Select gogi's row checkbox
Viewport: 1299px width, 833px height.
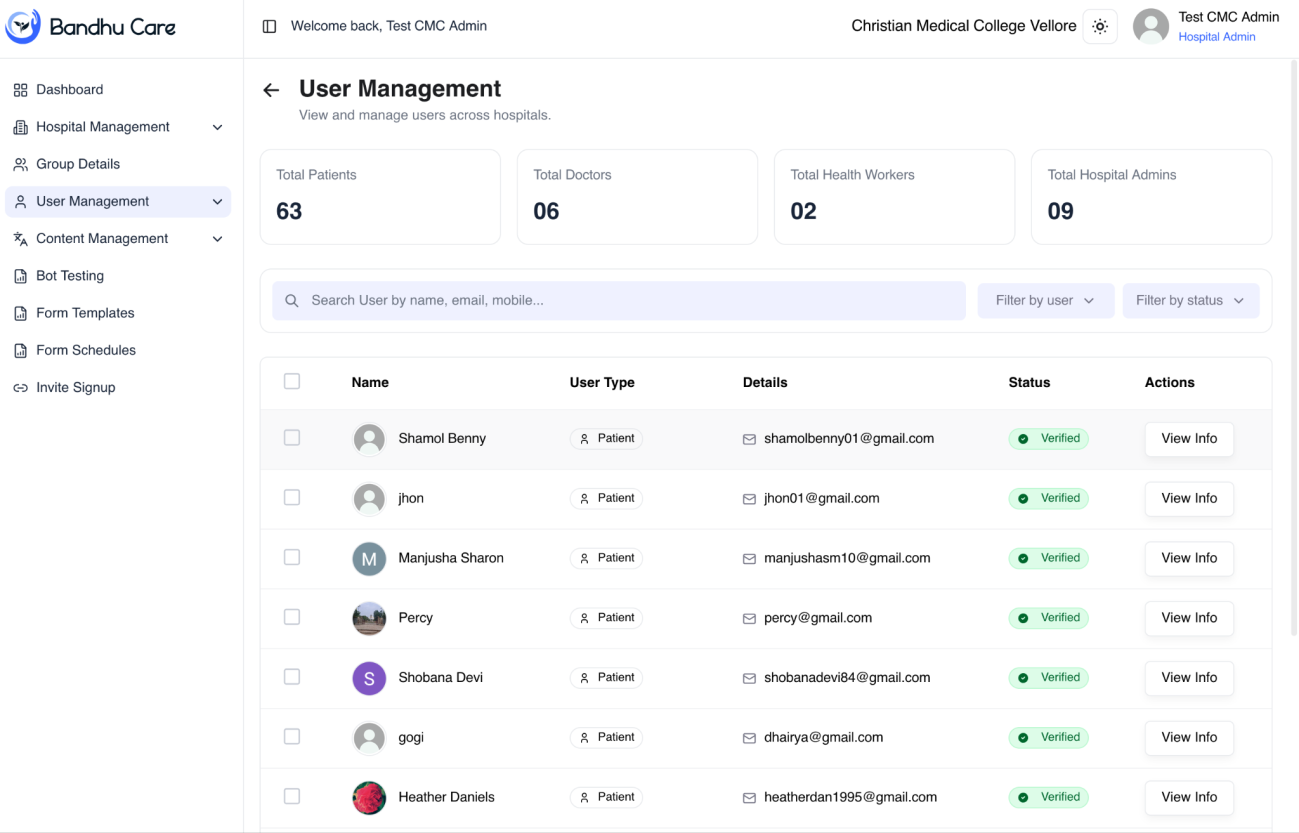(292, 736)
